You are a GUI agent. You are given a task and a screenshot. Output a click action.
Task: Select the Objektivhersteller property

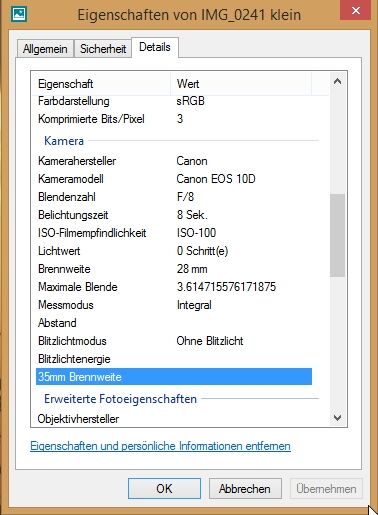[x=78, y=419]
